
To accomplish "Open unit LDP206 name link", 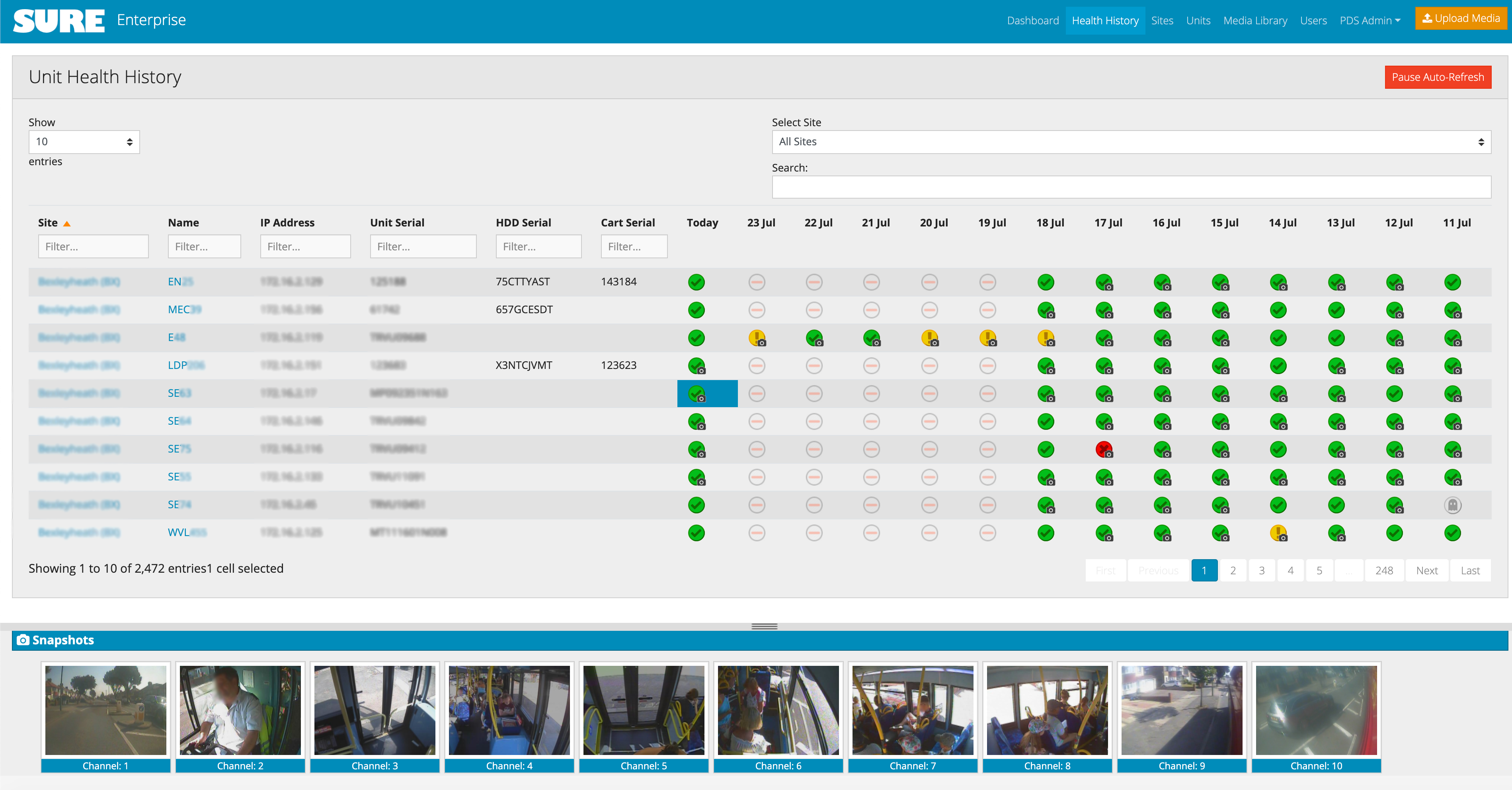I will click(x=186, y=365).
